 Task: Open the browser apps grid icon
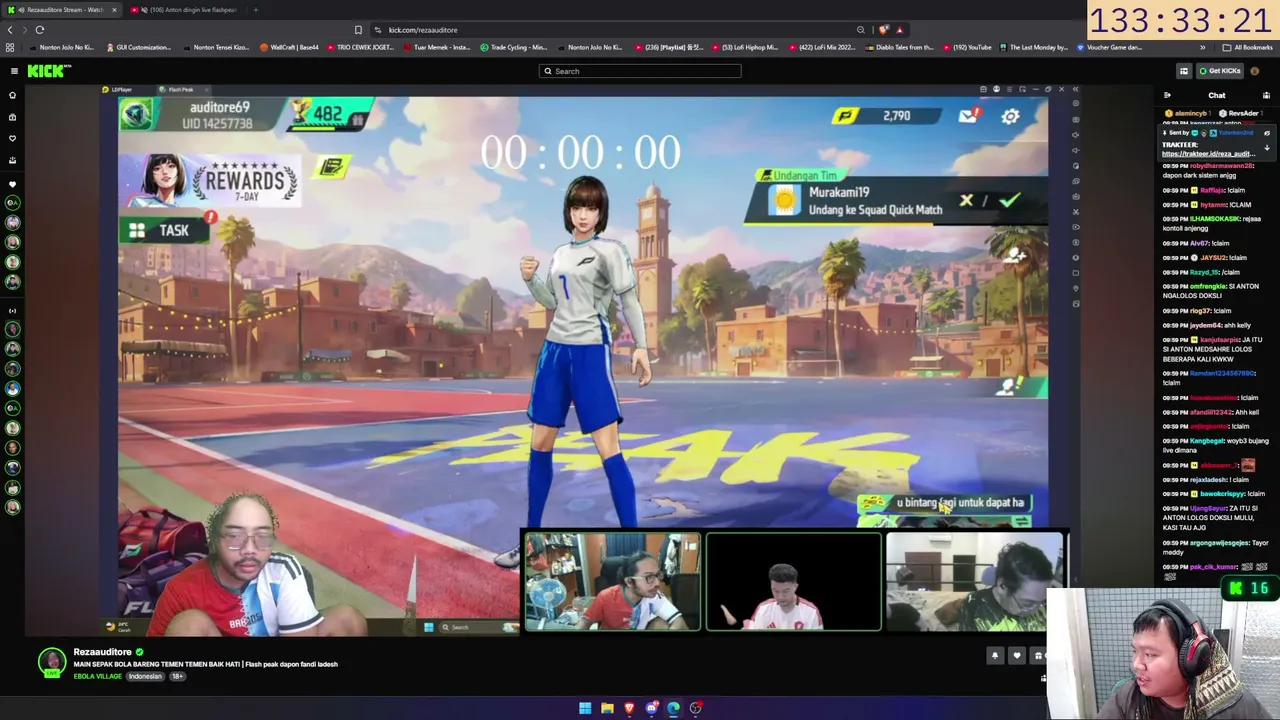coord(10,47)
